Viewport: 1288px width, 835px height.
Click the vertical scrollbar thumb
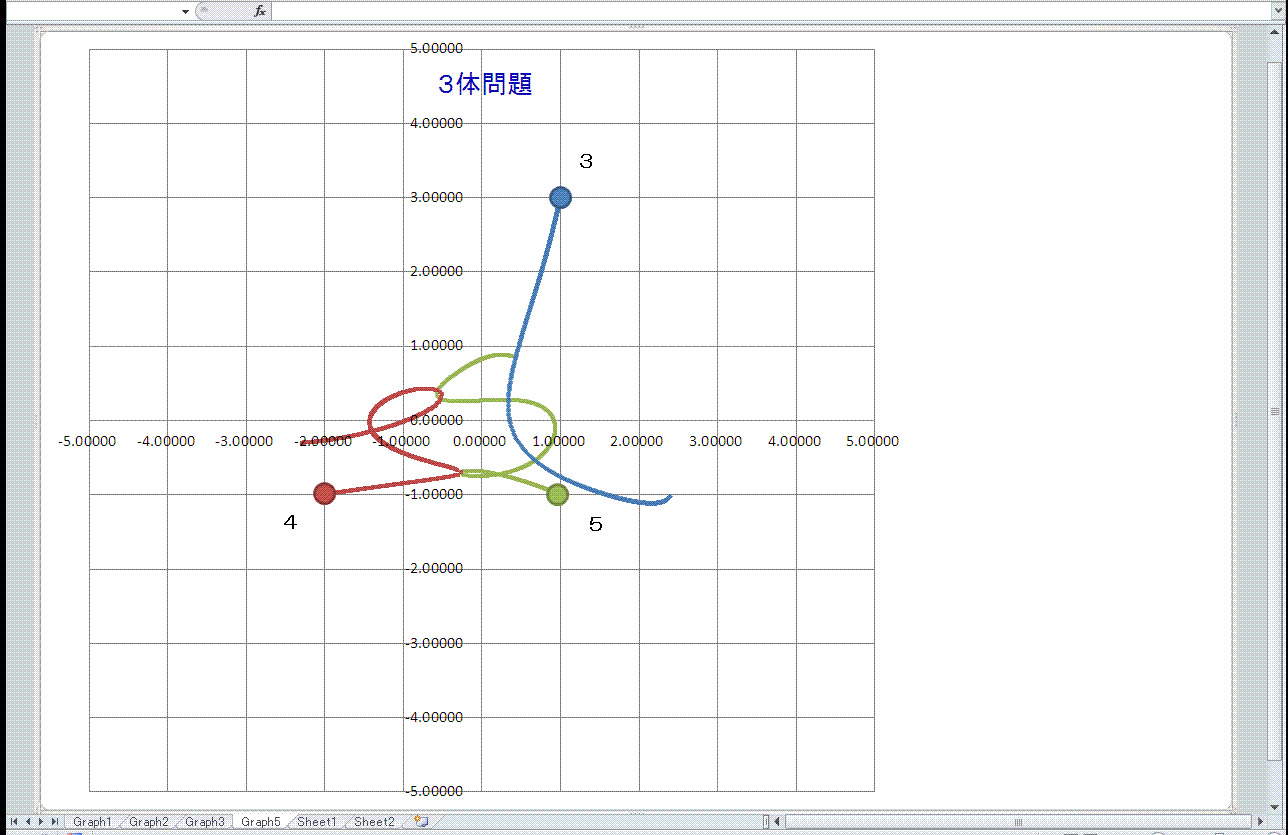tap(1275, 411)
